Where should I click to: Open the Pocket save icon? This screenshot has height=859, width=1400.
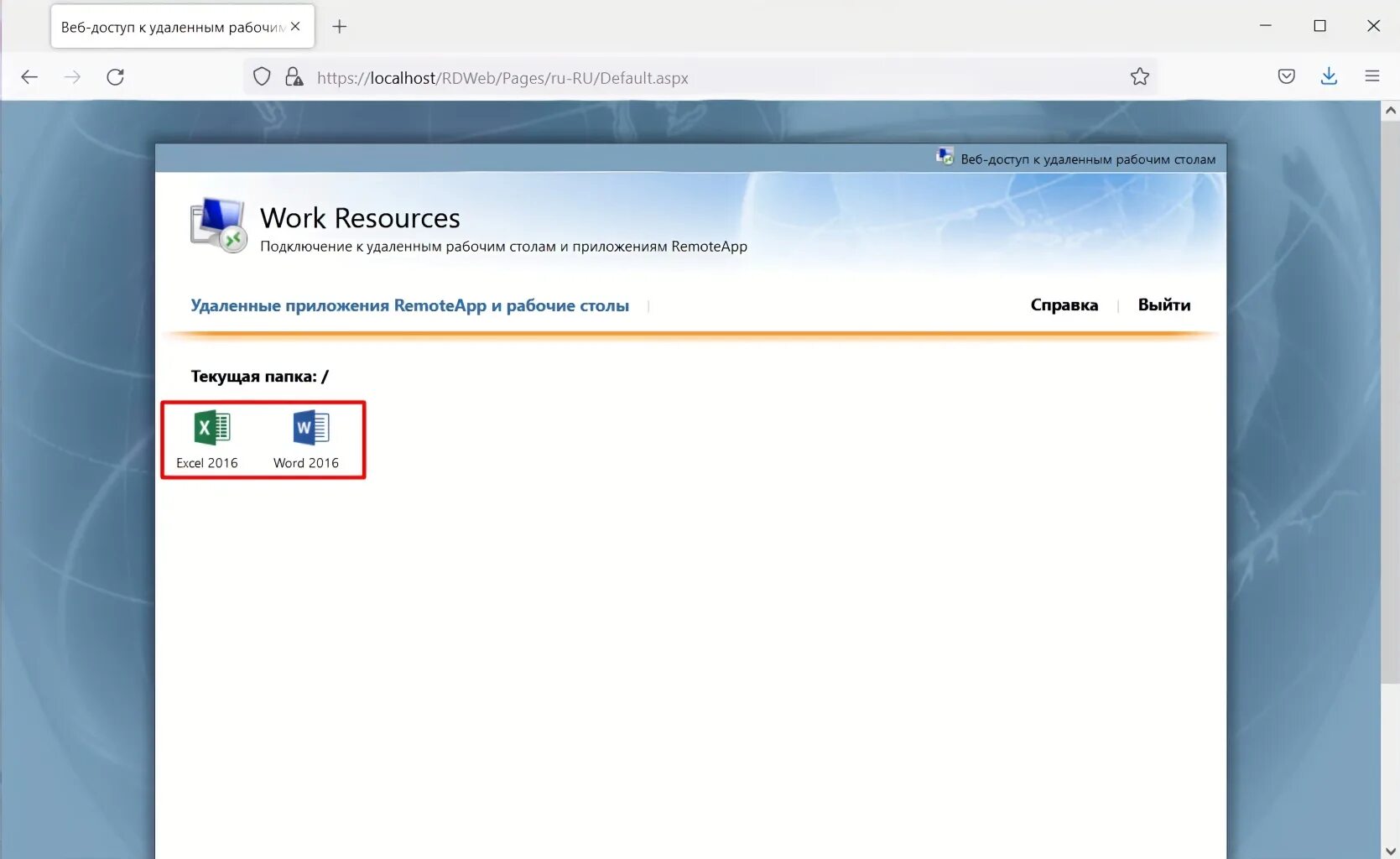point(1286,77)
